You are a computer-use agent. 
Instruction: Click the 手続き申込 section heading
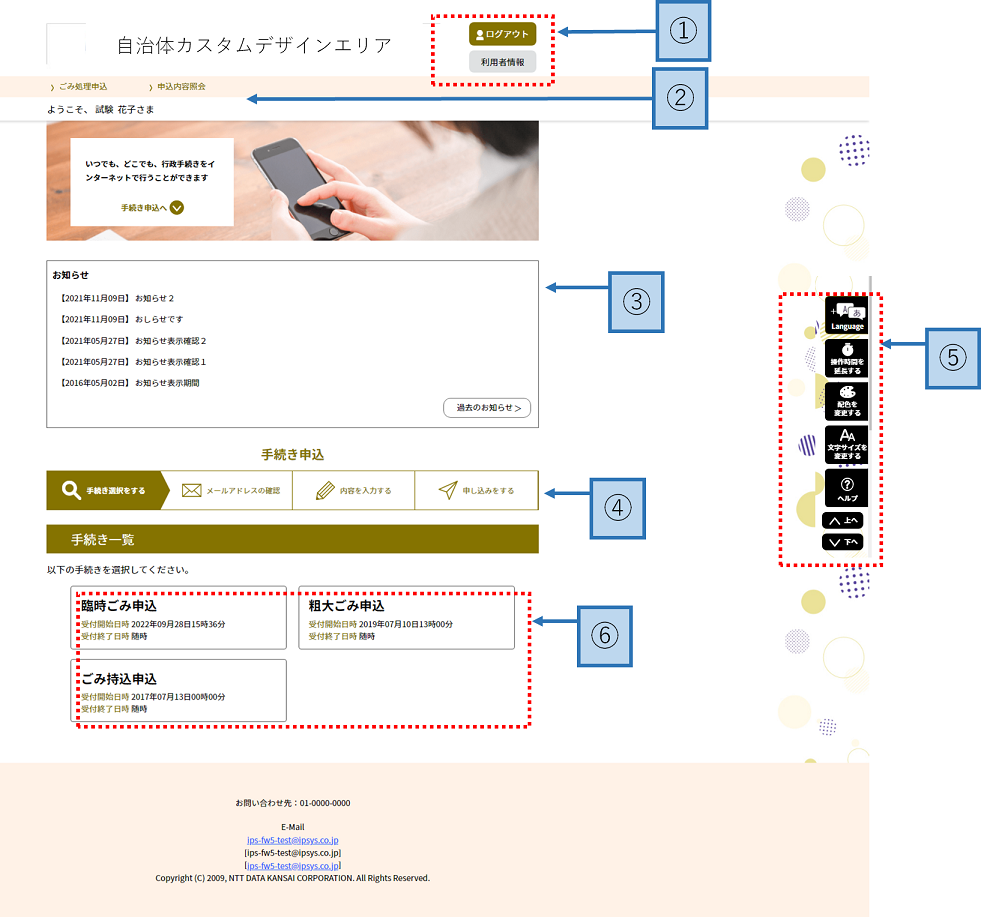click(x=292, y=455)
